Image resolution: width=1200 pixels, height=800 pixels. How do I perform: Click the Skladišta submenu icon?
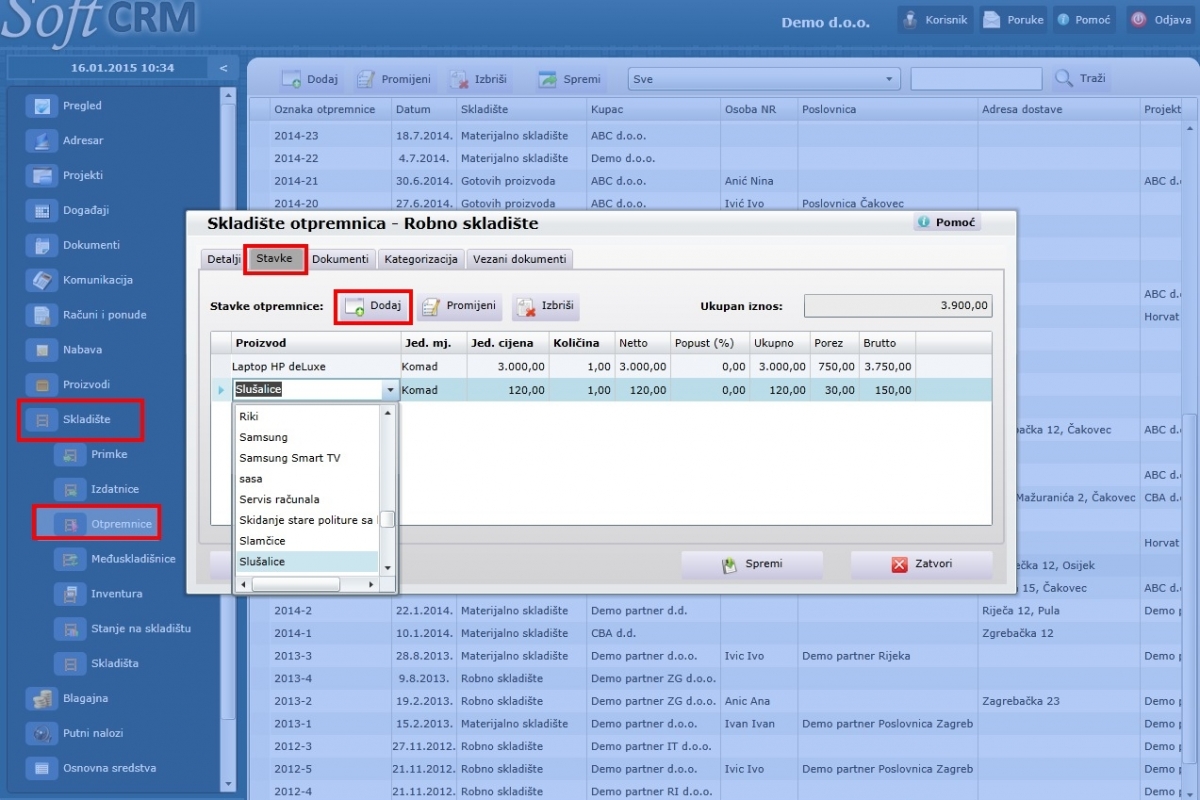70,664
